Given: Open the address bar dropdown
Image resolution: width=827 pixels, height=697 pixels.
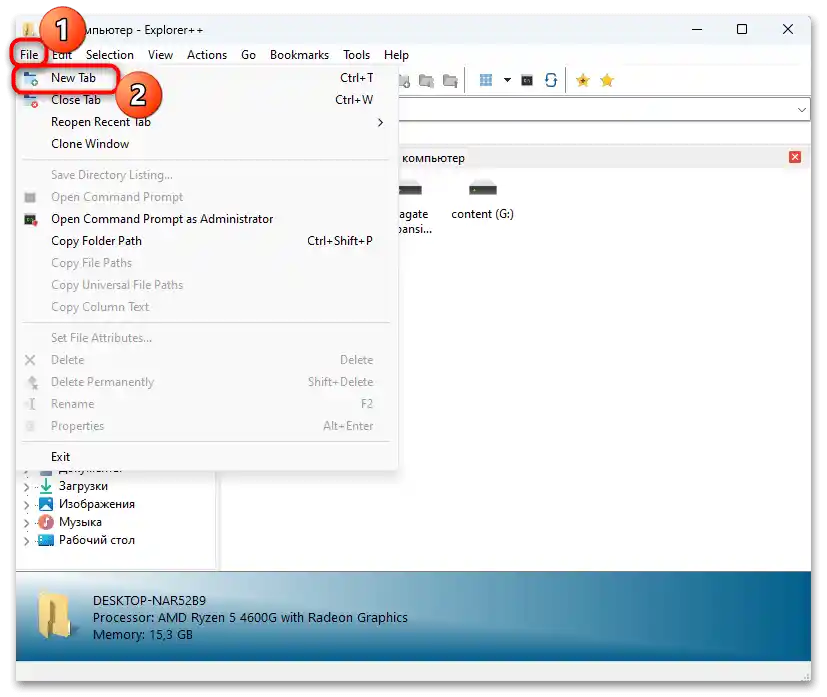Looking at the screenshot, I should tap(801, 108).
